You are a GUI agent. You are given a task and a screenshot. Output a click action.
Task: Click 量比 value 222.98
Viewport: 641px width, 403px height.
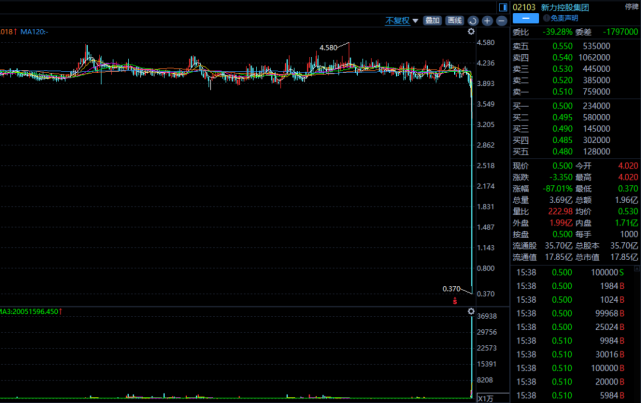click(560, 212)
